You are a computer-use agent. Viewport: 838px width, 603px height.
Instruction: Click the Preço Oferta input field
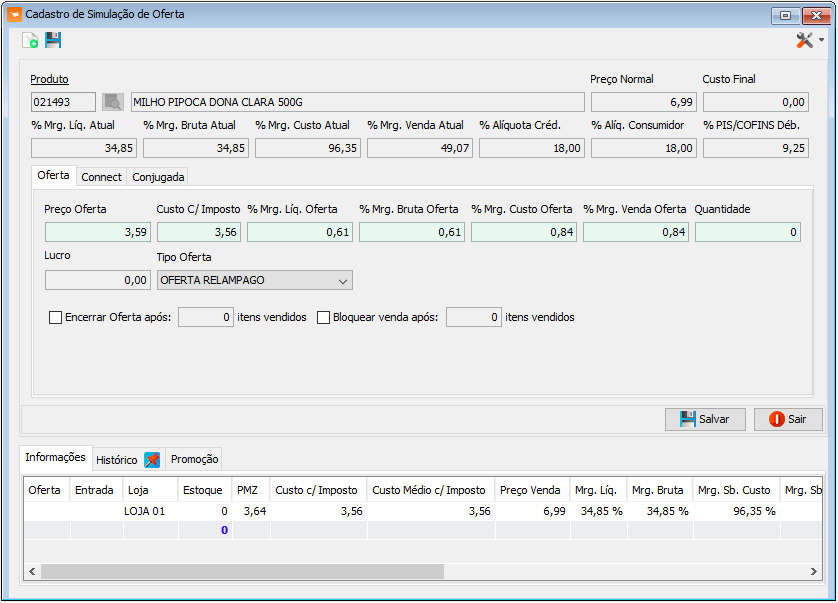tap(98, 232)
